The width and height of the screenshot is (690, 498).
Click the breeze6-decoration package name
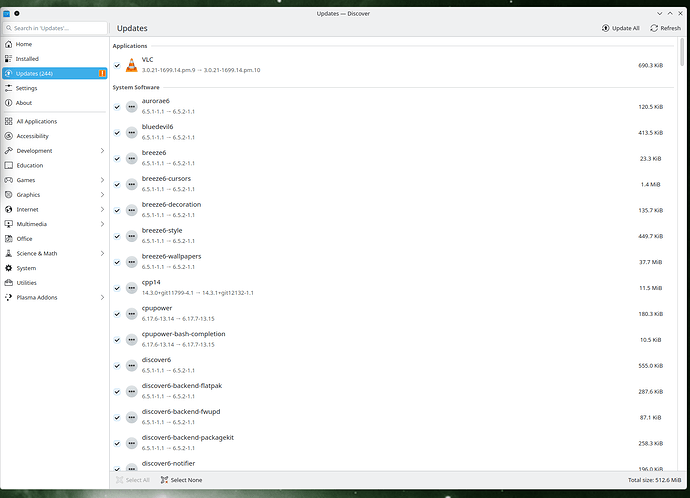pyautogui.click(x=171, y=205)
